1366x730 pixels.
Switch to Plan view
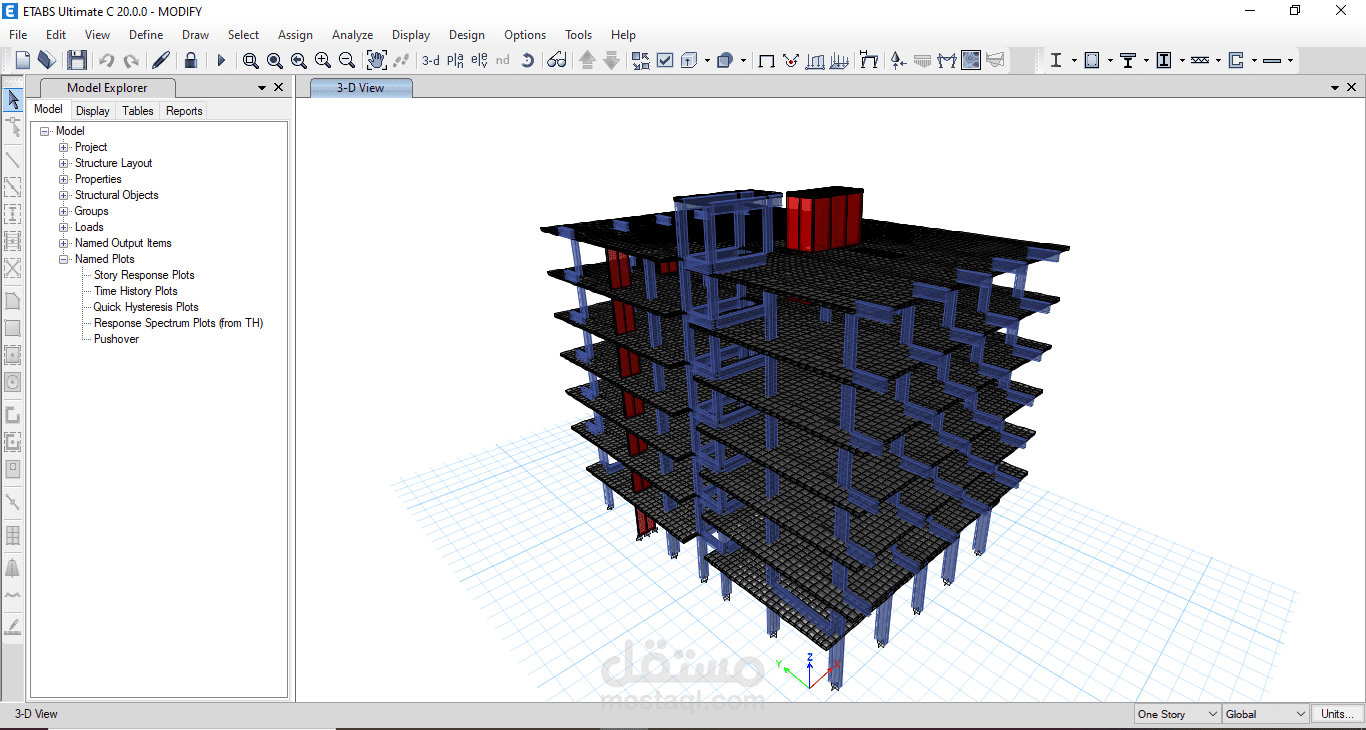[x=455, y=61]
